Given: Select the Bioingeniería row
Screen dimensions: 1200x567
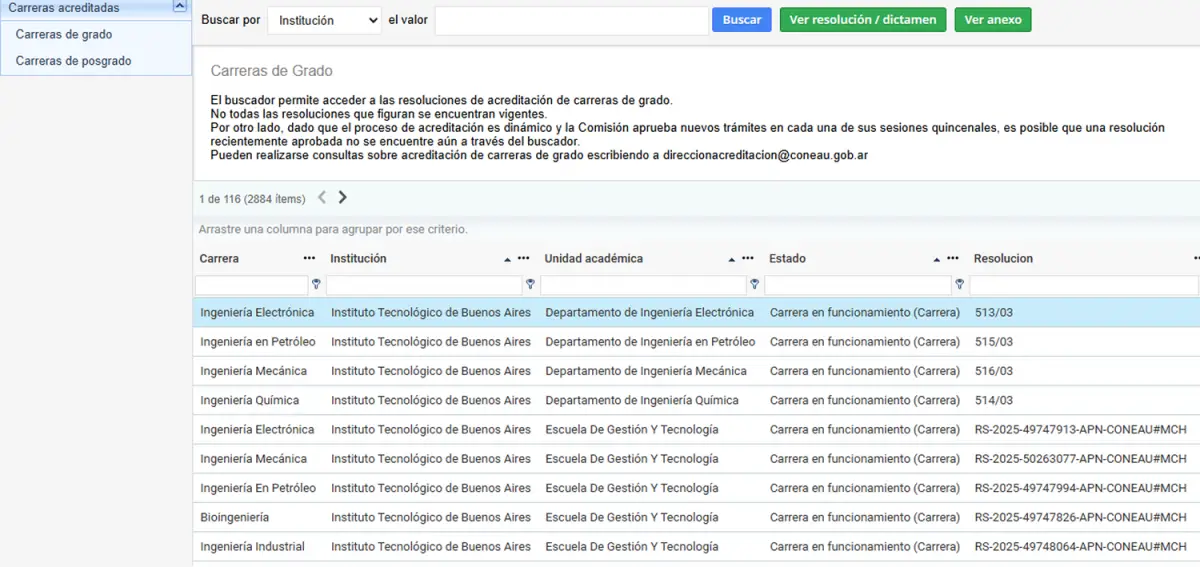Looking at the screenshot, I should point(696,517).
